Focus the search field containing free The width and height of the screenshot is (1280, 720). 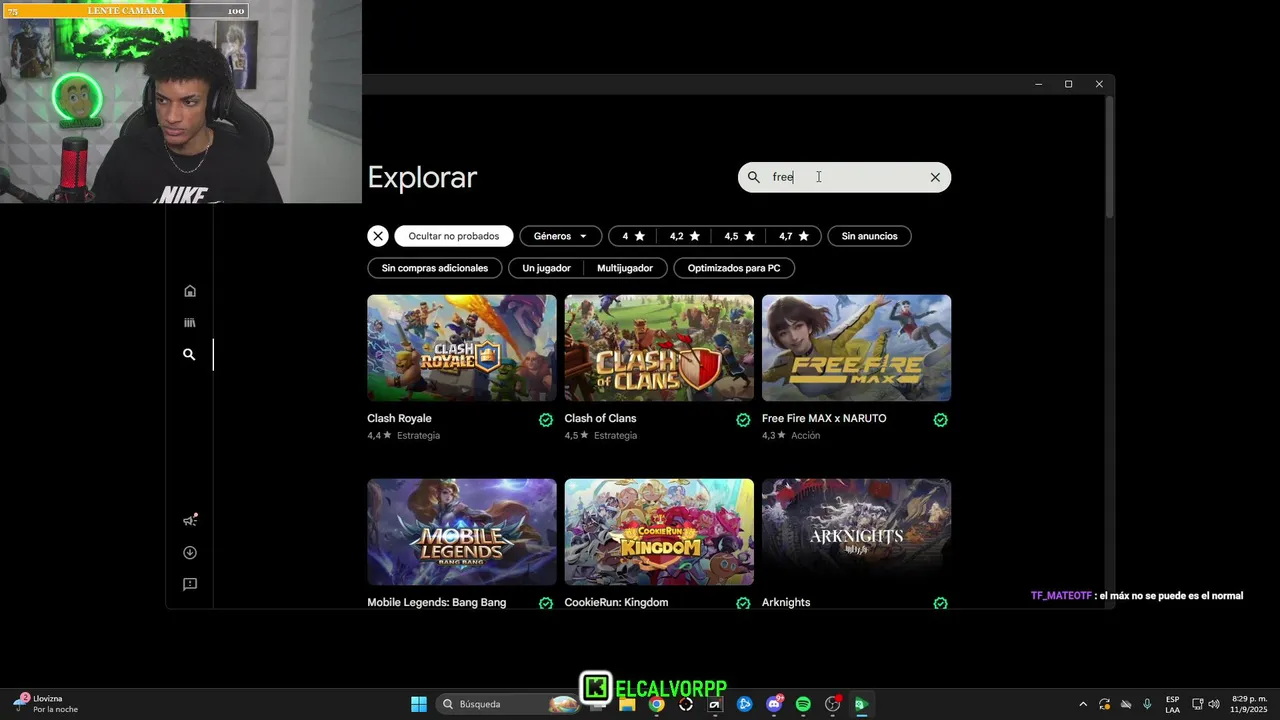[x=844, y=177]
